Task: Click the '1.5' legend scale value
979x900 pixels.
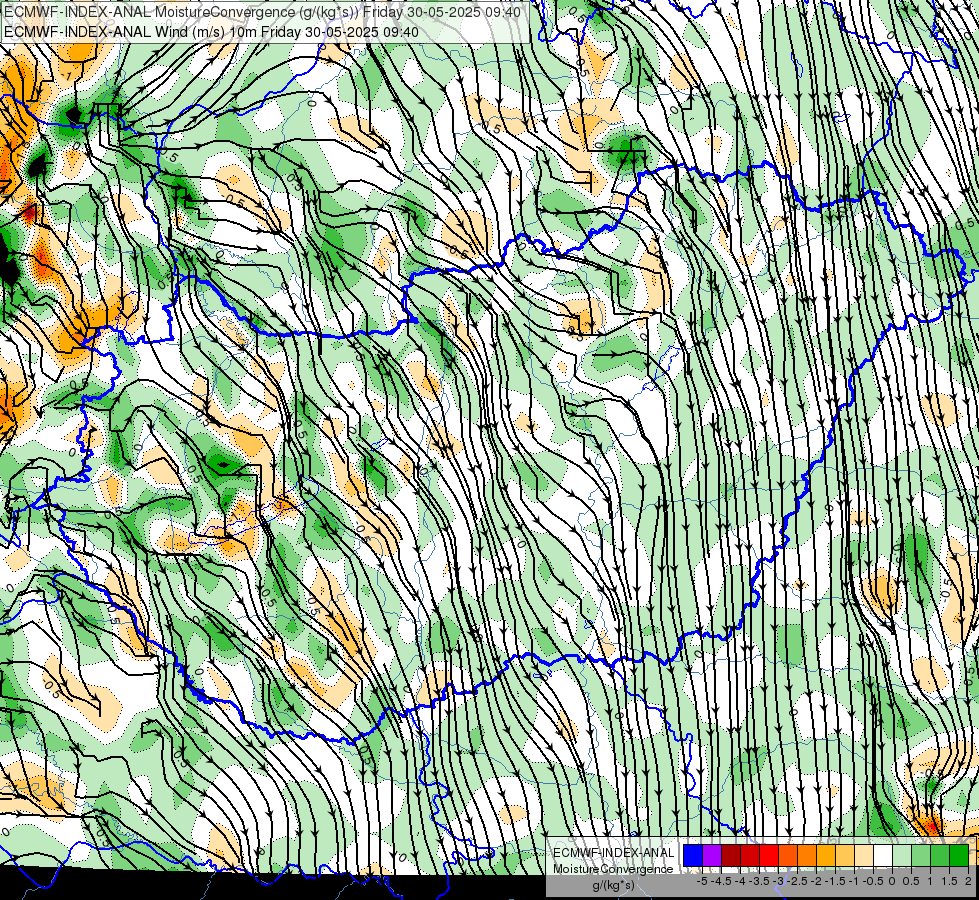Action: coord(950,881)
